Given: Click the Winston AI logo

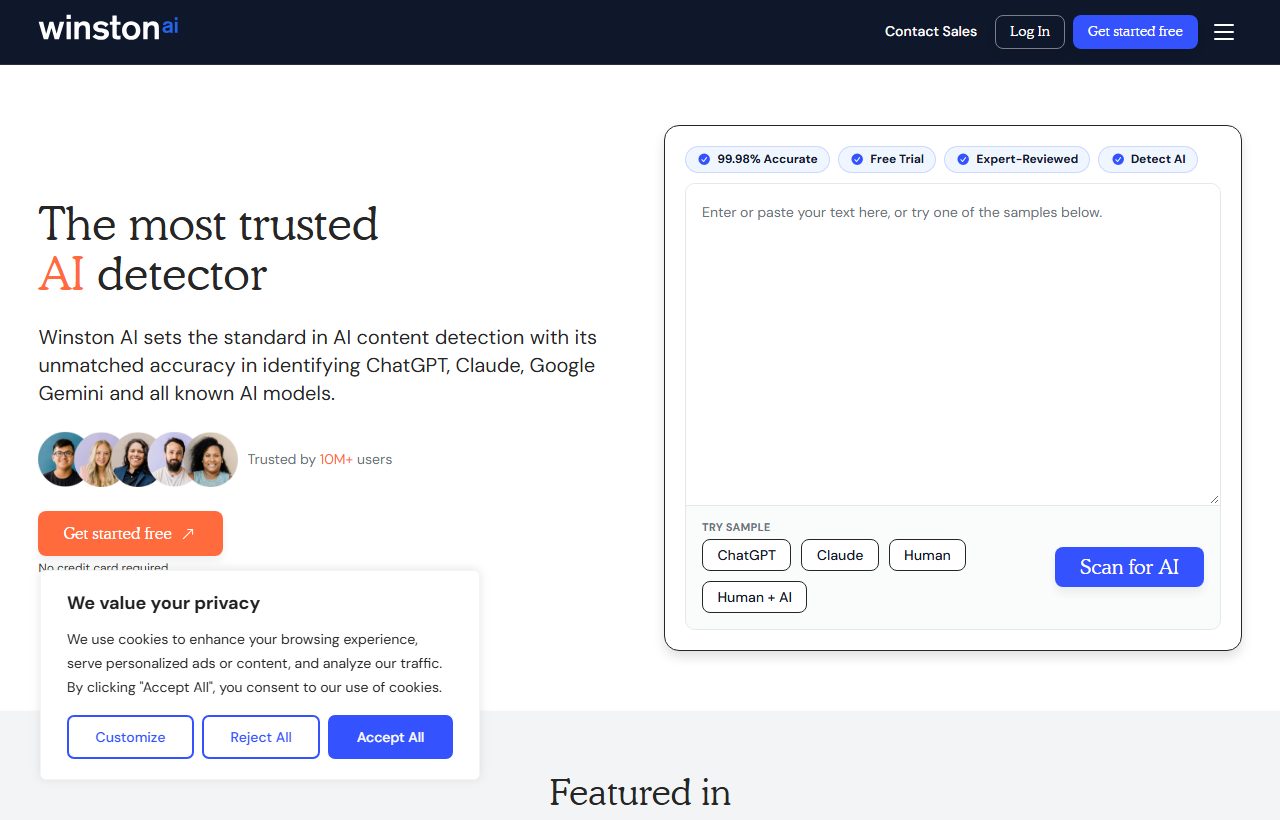Looking at the screenshot, I should [108, 28].
